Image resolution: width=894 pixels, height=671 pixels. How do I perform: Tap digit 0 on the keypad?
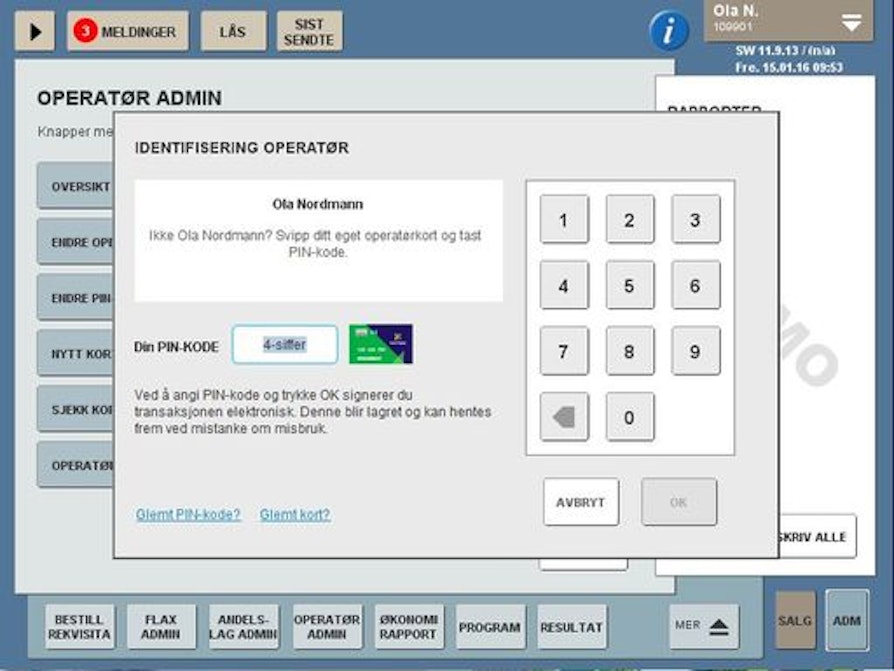629,417
